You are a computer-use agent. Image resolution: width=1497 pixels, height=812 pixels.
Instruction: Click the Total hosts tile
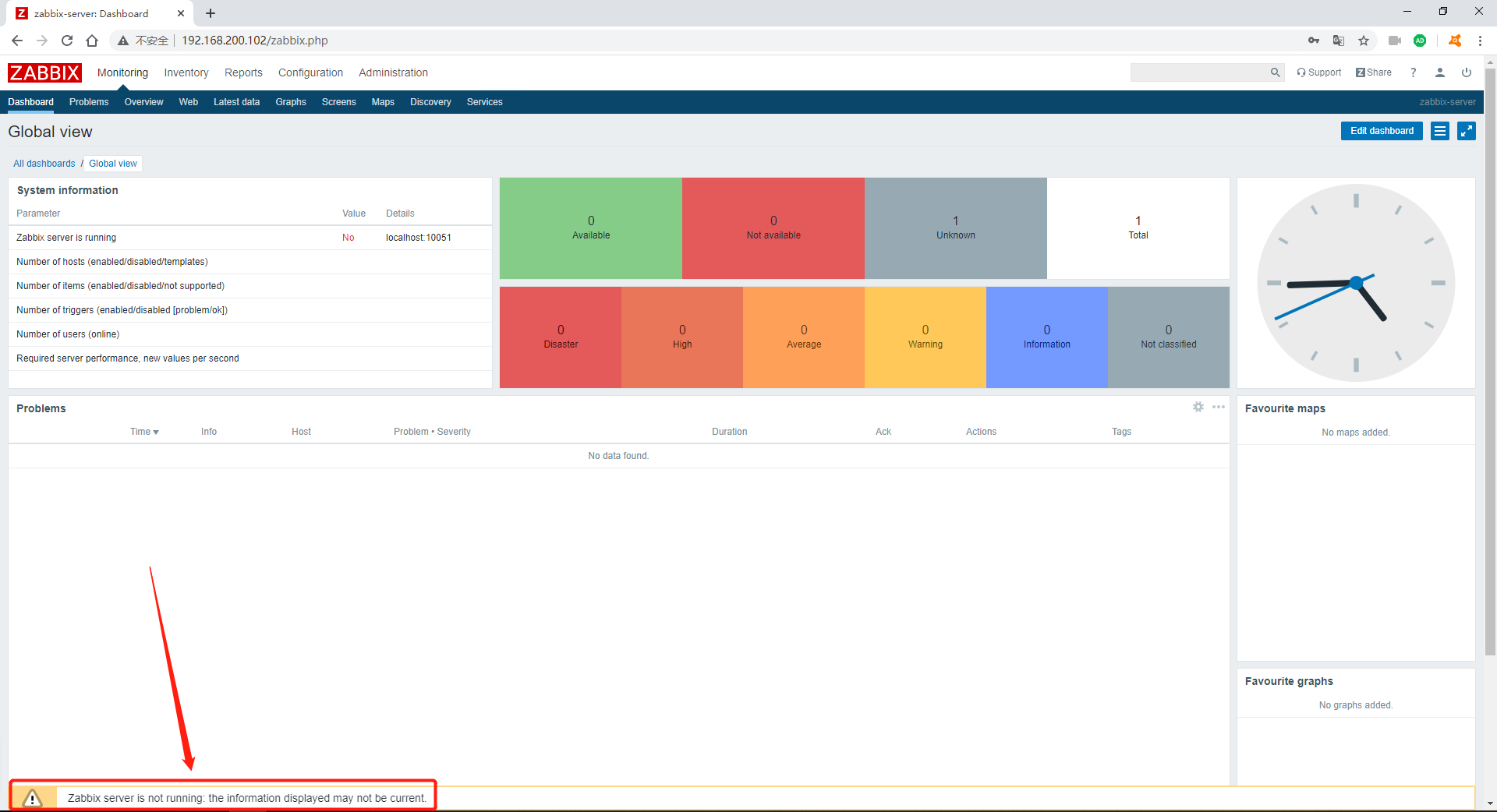point(1138,228)
